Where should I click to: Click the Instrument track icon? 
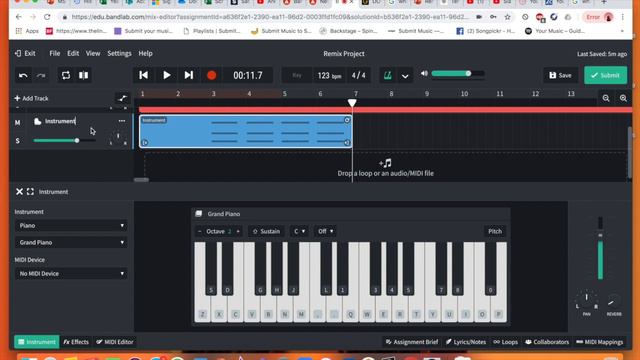coord(38,121)
